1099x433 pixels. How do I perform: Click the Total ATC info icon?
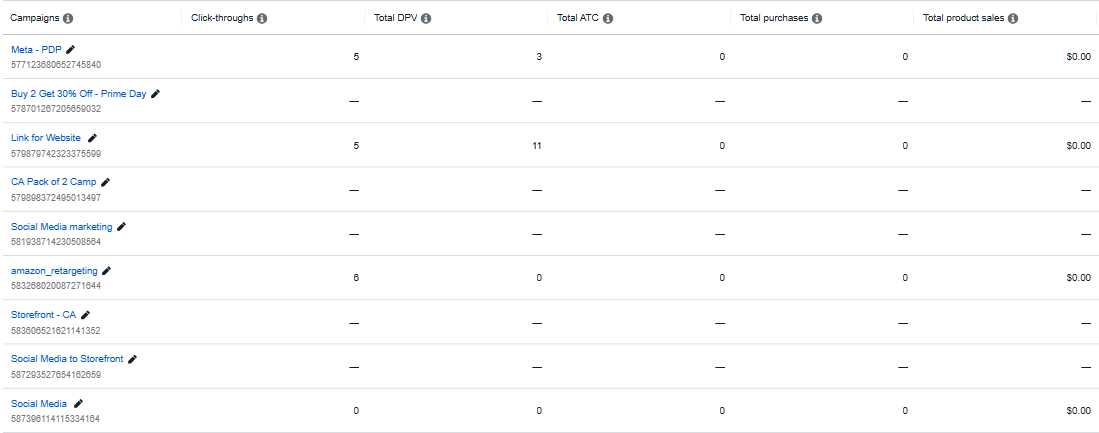(608, 18)
